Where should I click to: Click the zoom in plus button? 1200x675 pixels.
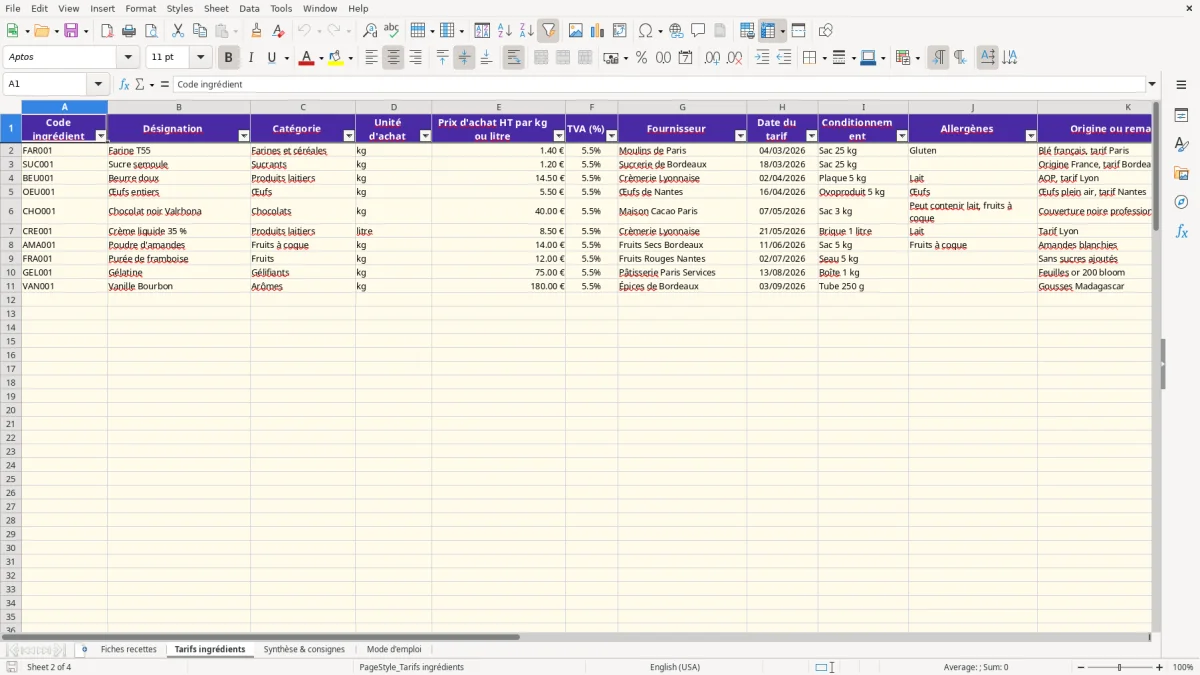[1160, 667]
